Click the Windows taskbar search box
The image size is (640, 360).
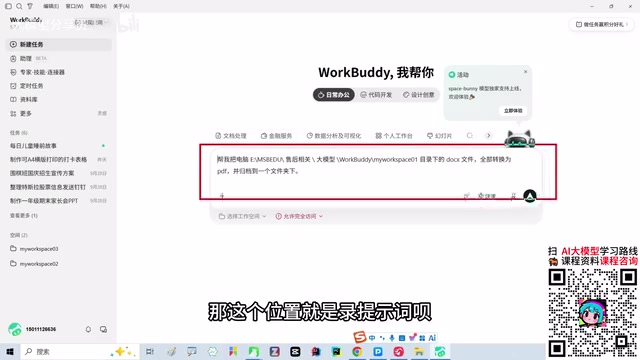[x=80, y=351]
